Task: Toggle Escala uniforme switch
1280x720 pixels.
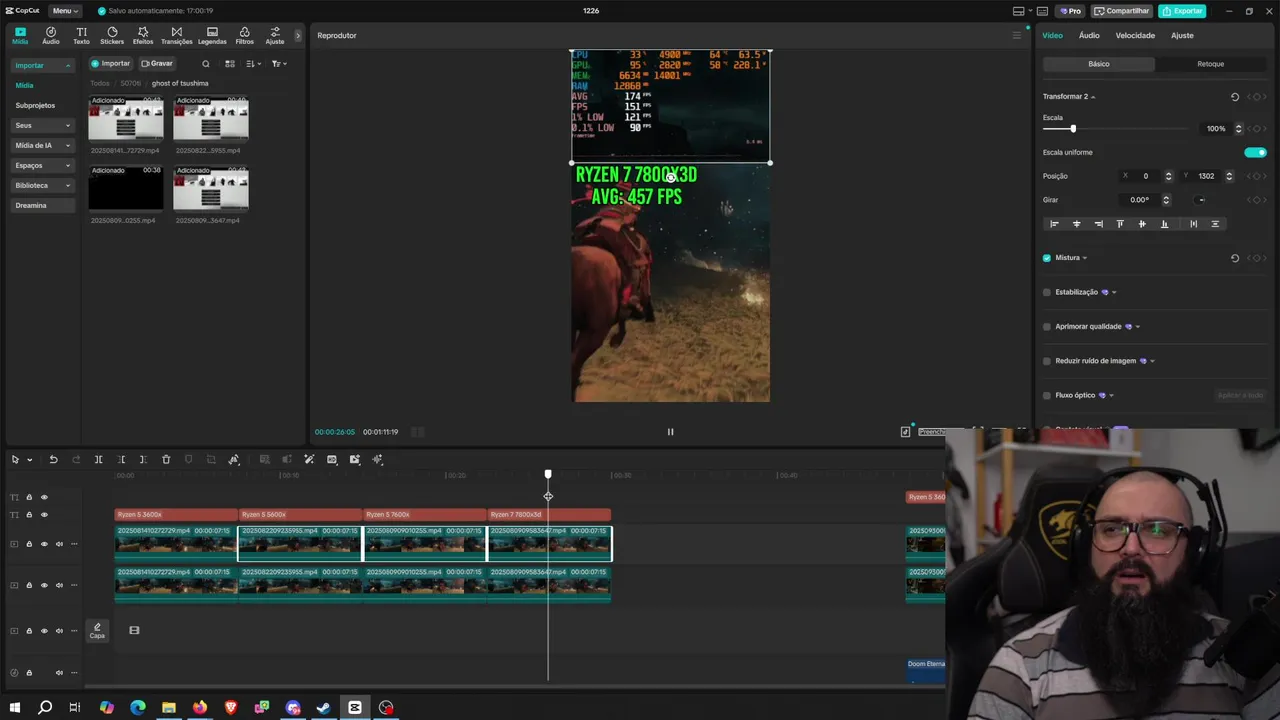Action: coord(1255,153)
